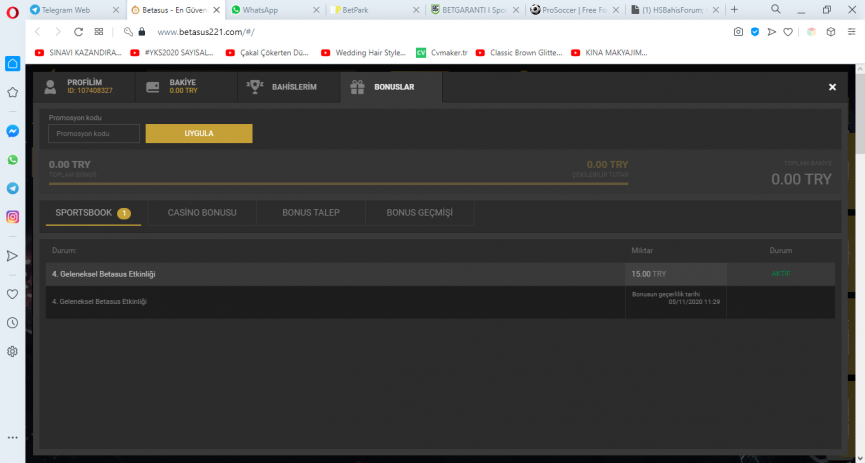This screenshot has height=463, width=865.
Task: Open #YKS2020 SAYISAL bookmark
Action: pyautogui.click(x=173, y=53)
